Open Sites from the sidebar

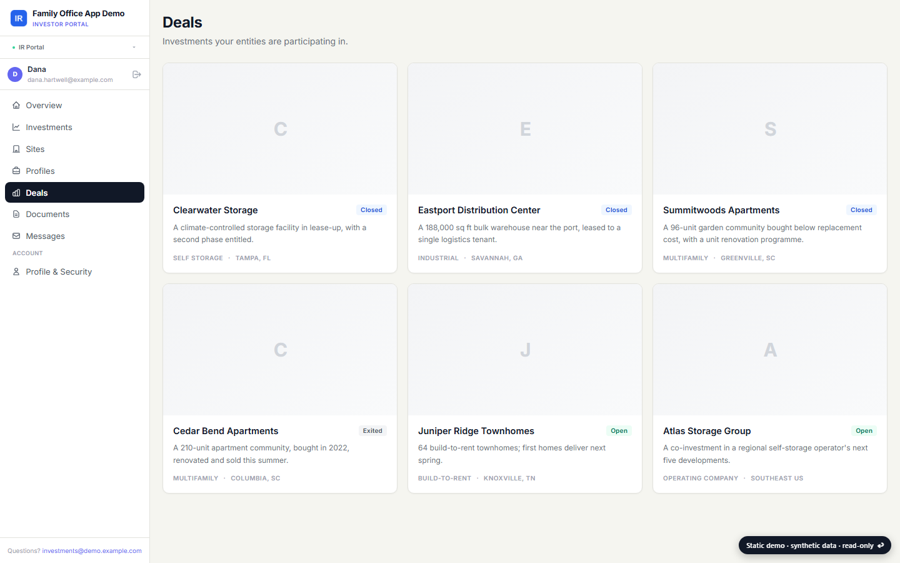coord(75,149)
